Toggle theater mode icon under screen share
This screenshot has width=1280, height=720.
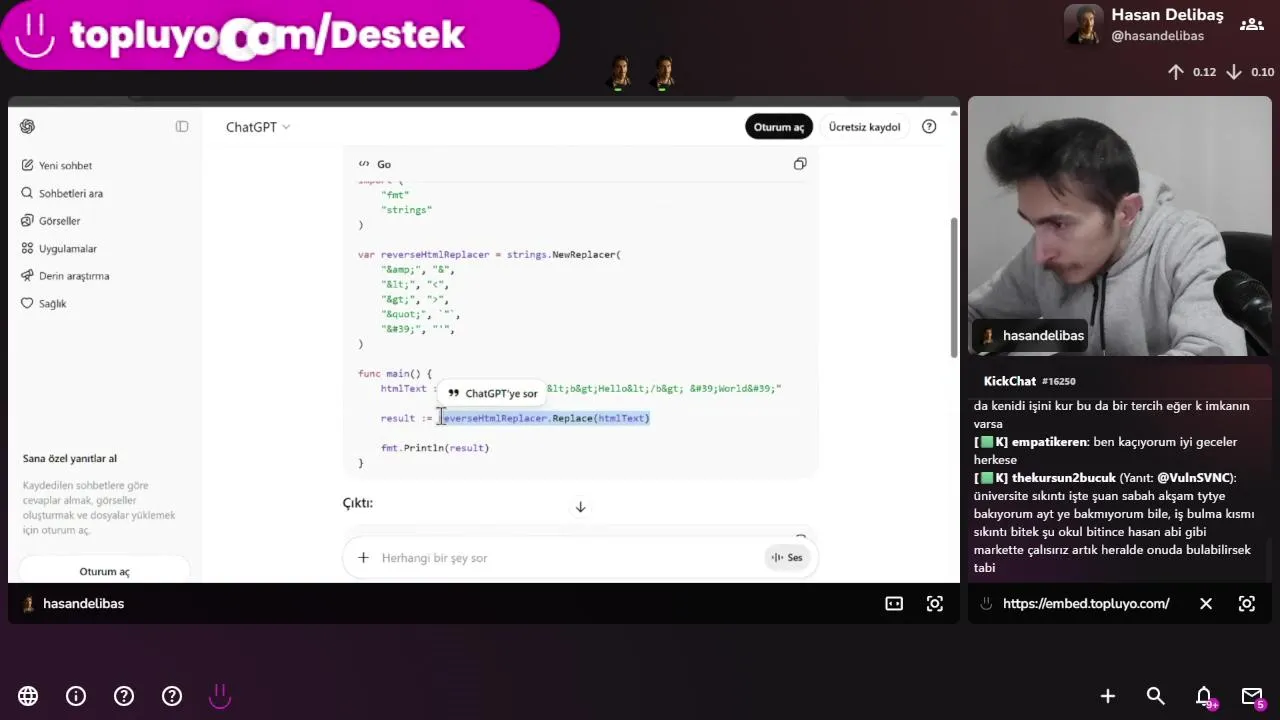(894, 603)
